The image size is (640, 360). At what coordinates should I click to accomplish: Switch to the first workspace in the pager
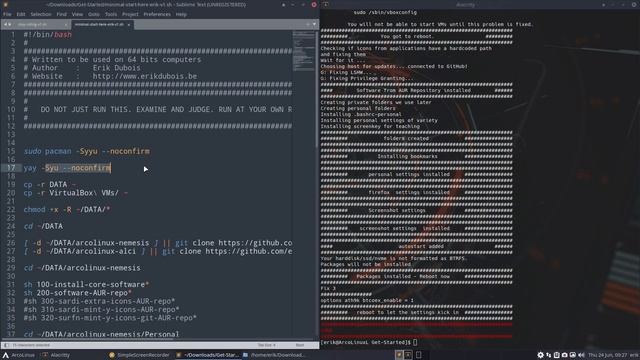pyautogui.click(x=399, y=355)
